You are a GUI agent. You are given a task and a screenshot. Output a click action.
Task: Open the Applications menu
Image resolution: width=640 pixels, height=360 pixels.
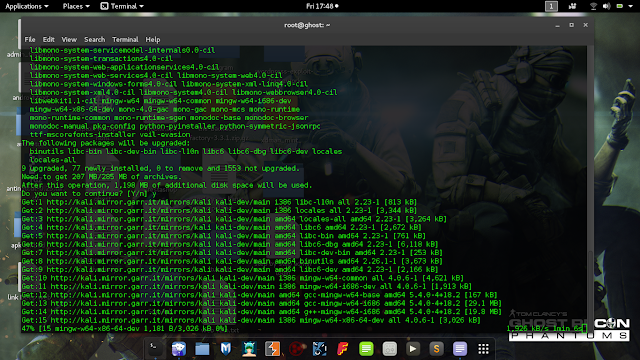(27, 6)
